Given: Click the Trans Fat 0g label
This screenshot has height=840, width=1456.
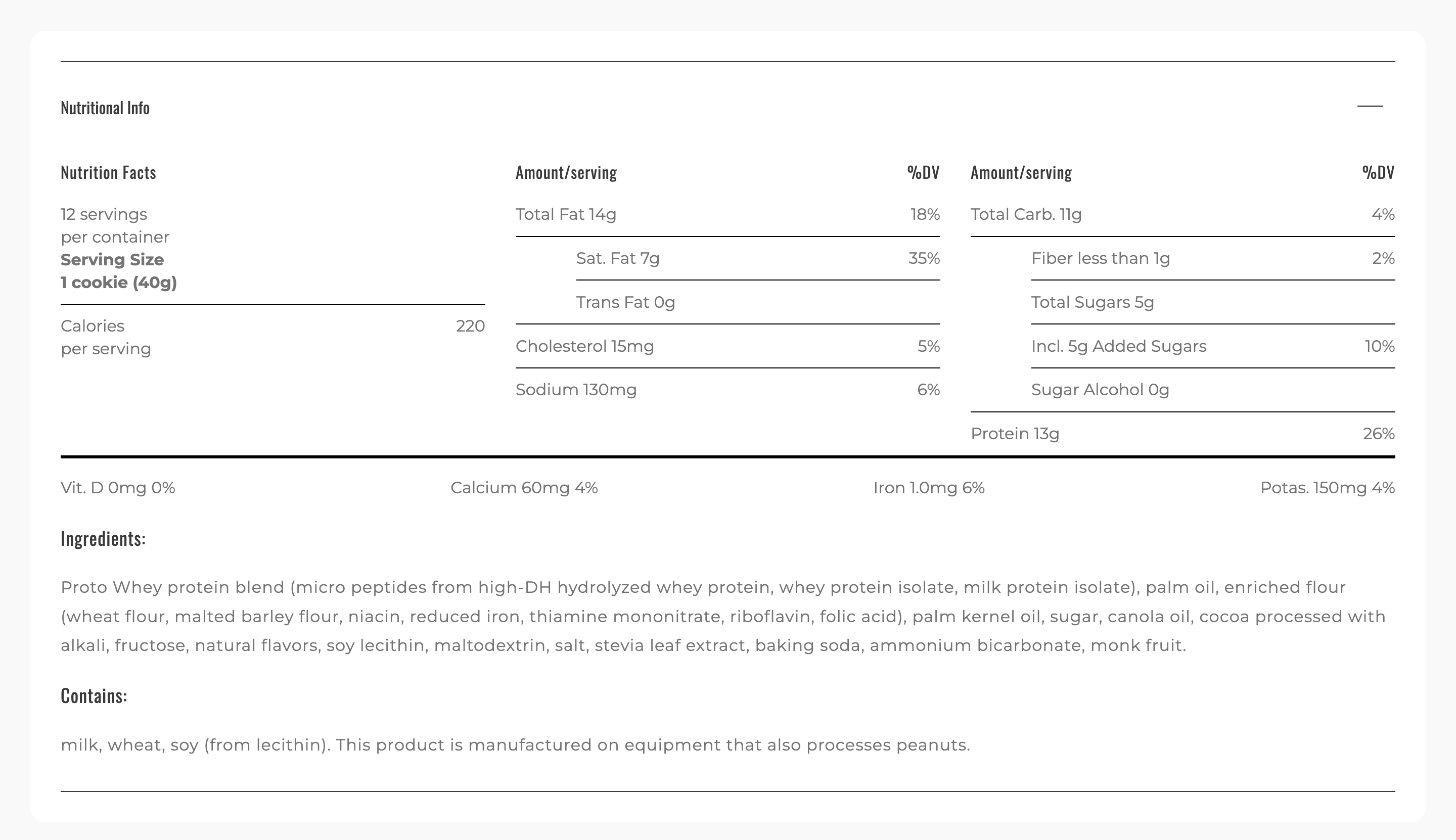Looking at the screenshot, I should [x=625, y=302].
